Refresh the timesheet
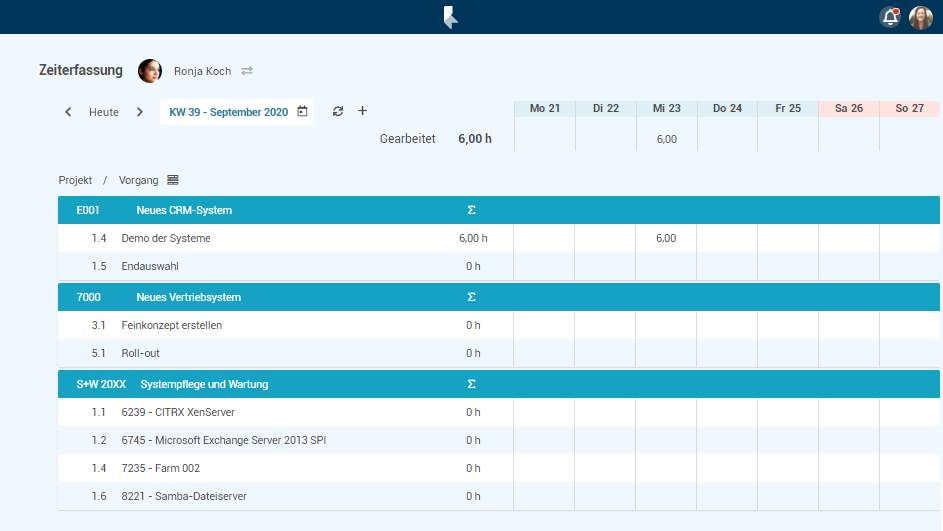Viewport: 943px width, 531px height. pos(338,111)
